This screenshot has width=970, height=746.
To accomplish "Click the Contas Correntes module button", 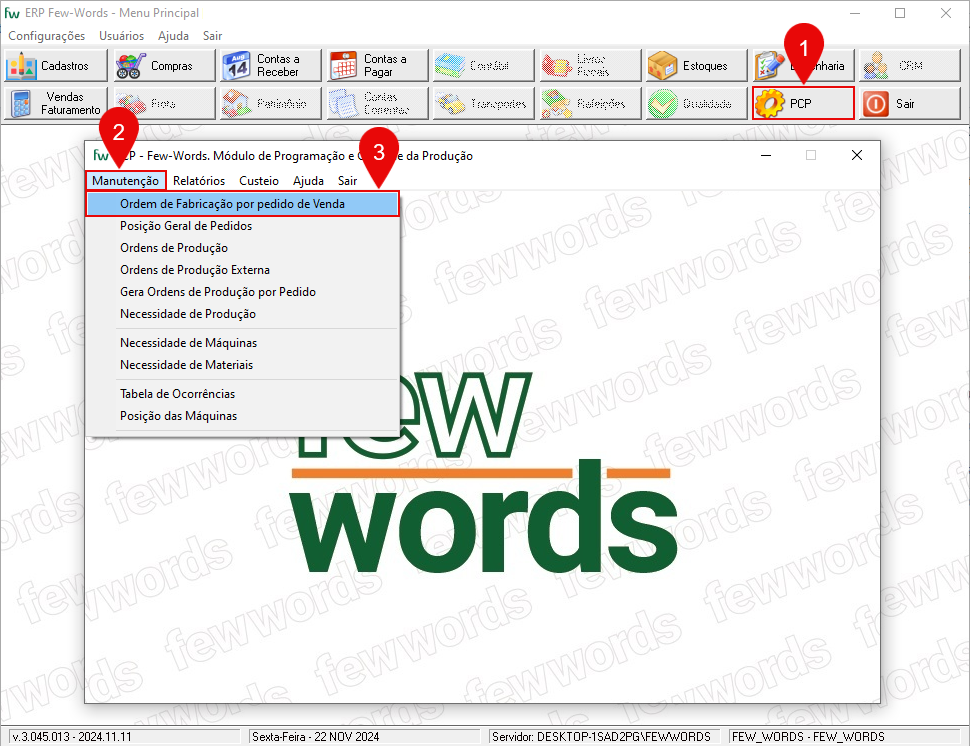I will (377, 103).
